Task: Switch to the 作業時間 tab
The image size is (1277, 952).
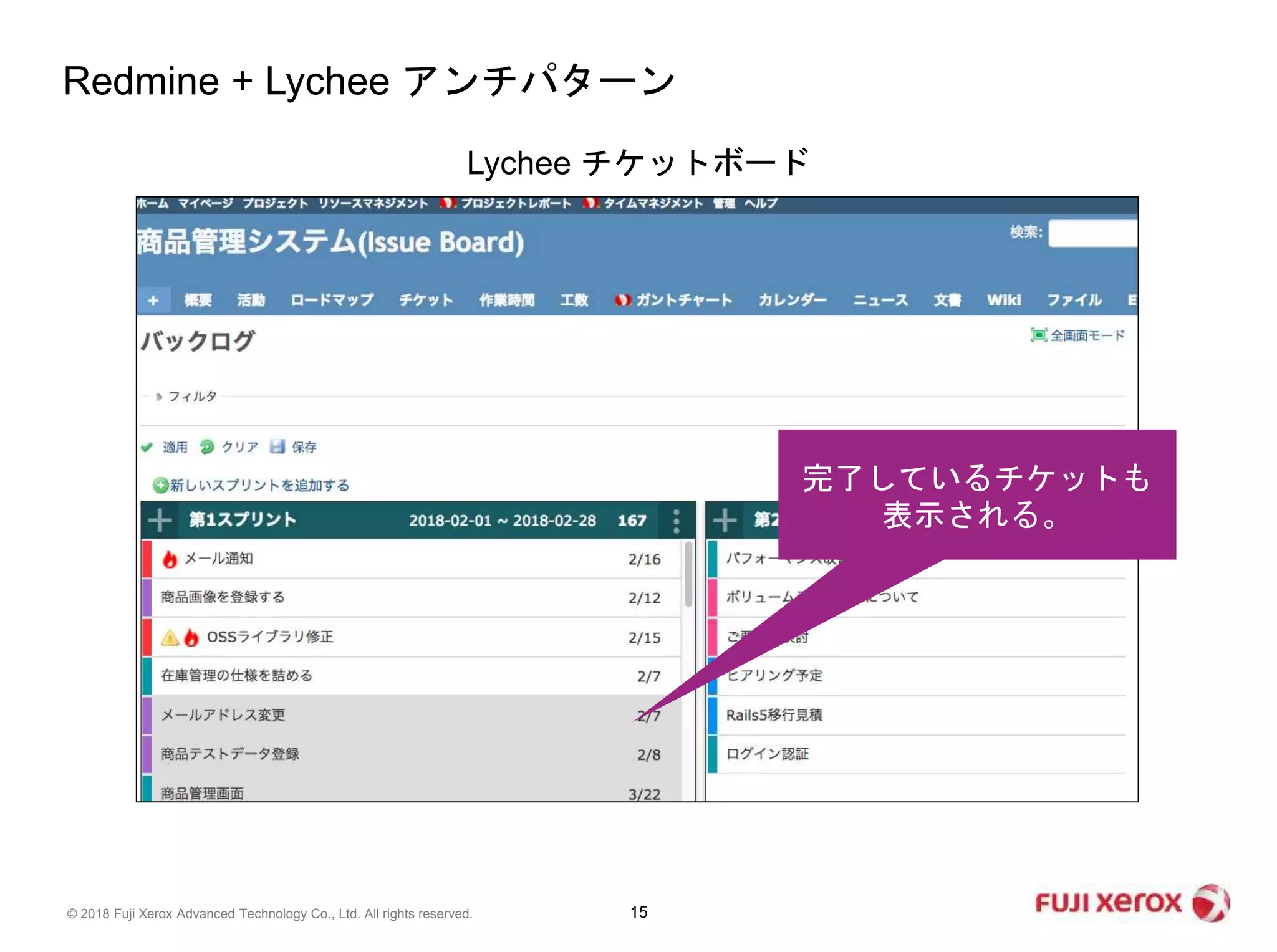Action: 506,301
